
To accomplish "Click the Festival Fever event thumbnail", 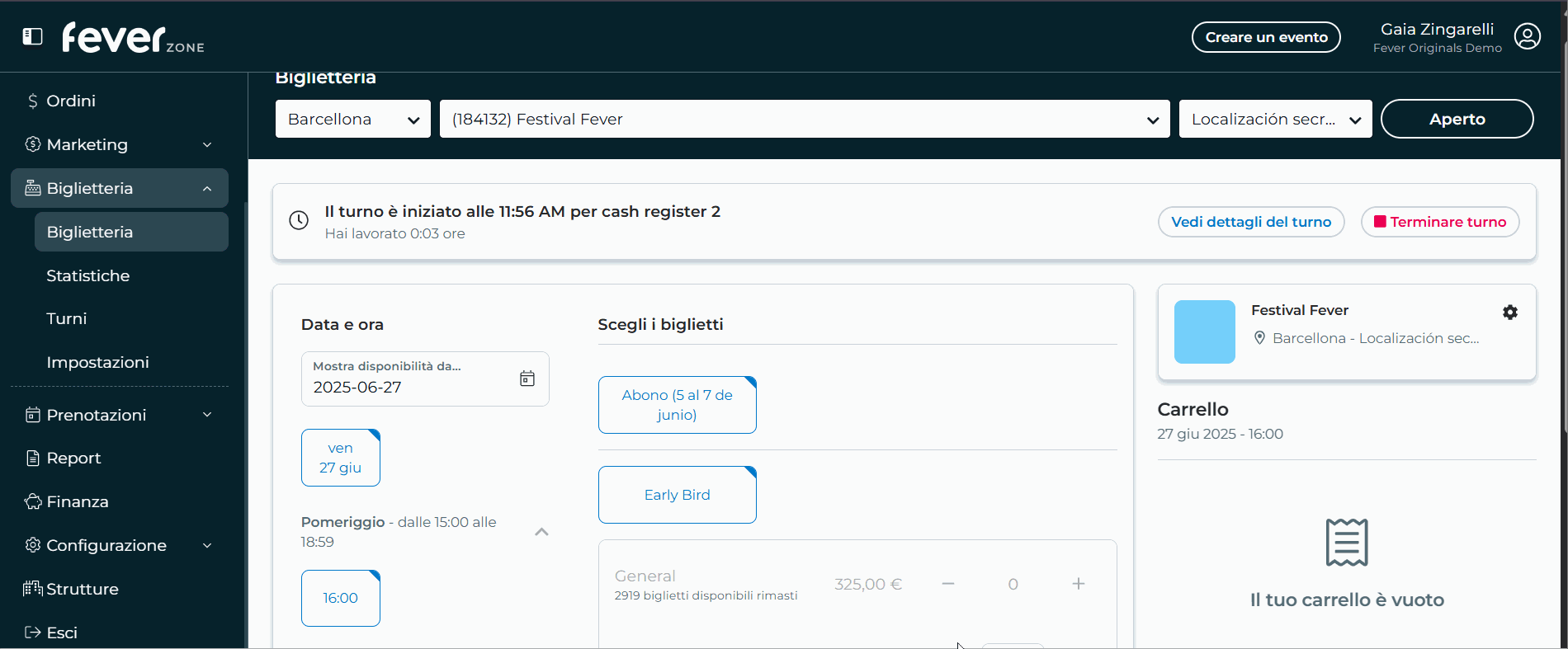I will (1205, 332).
